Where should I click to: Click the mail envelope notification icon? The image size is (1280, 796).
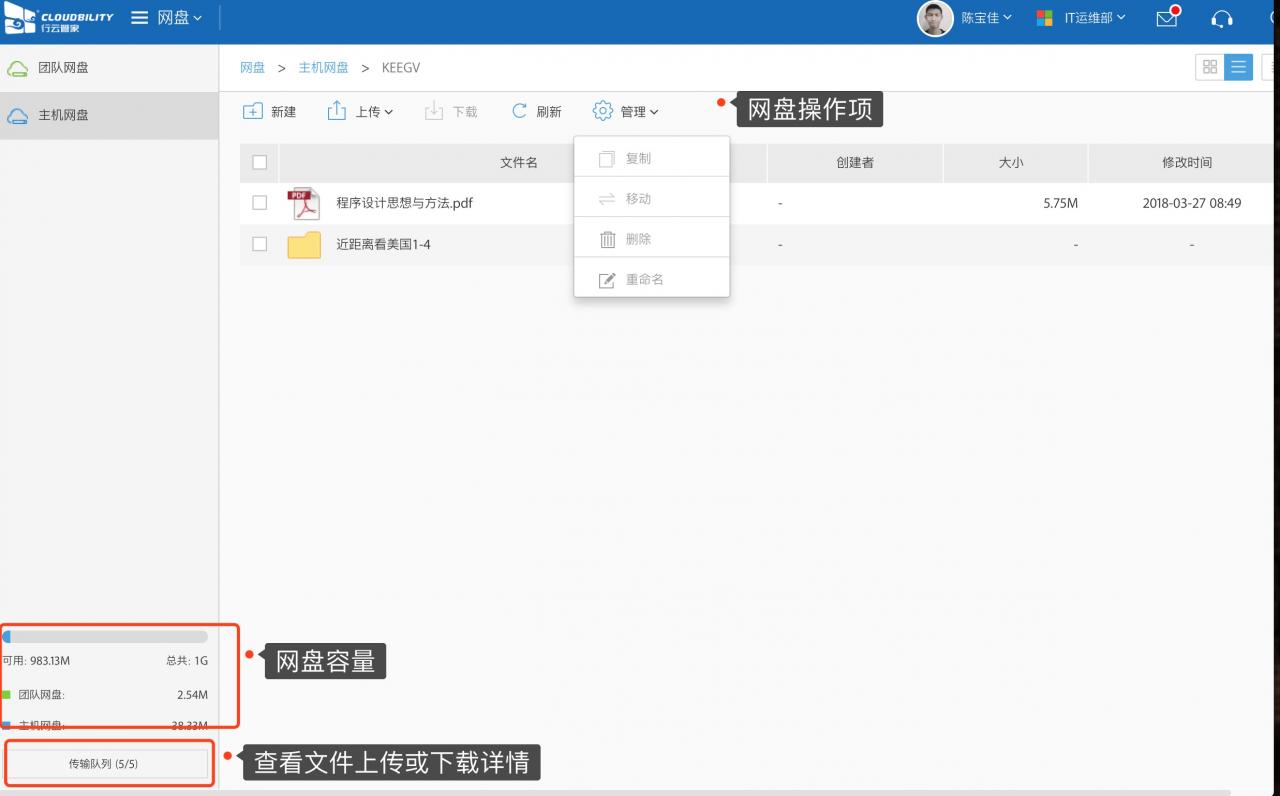[x=1167, y=18]
